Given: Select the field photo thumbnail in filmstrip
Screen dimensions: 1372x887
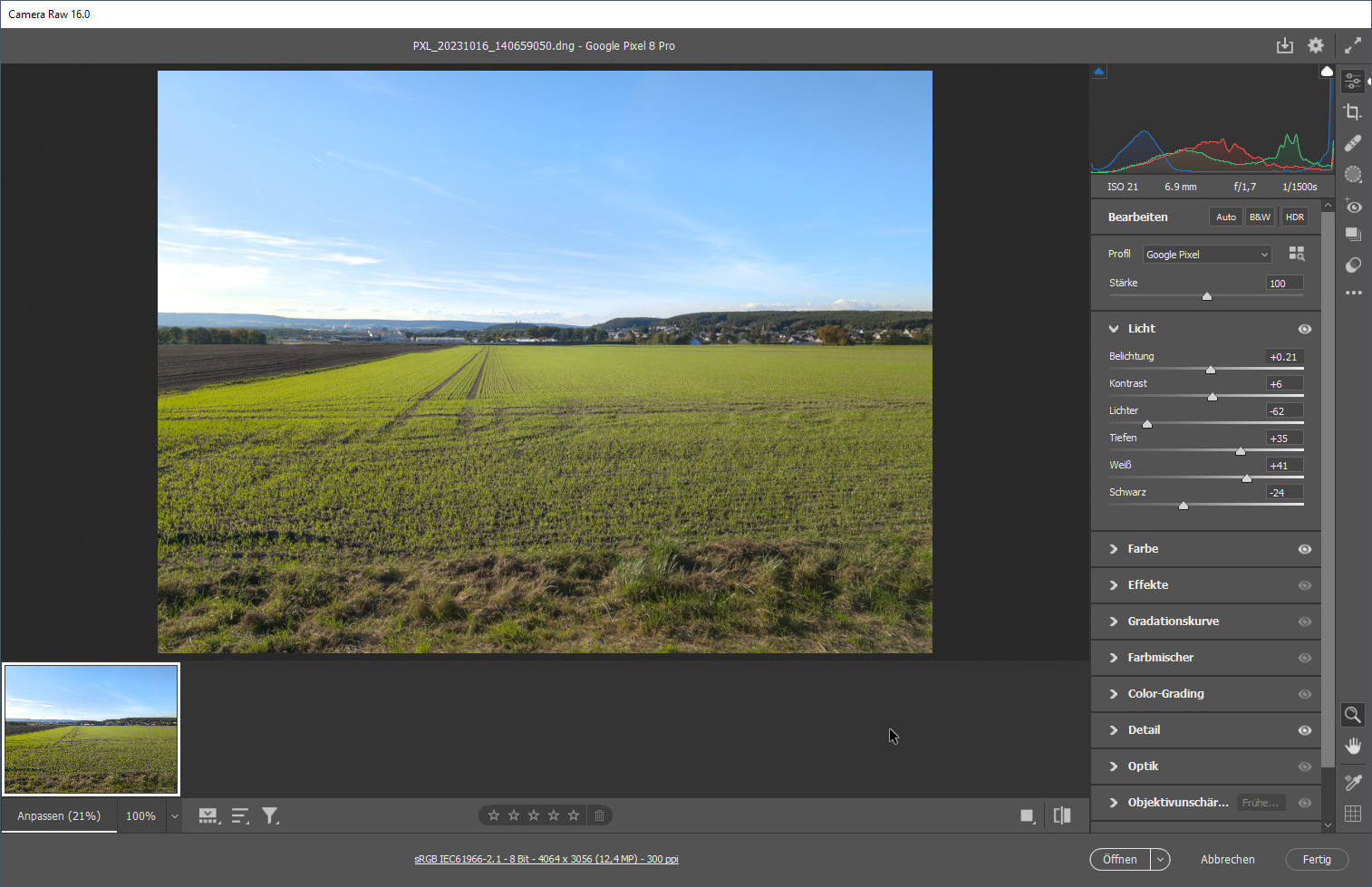Looking at the screenshot, I should (x=92, y=729).
